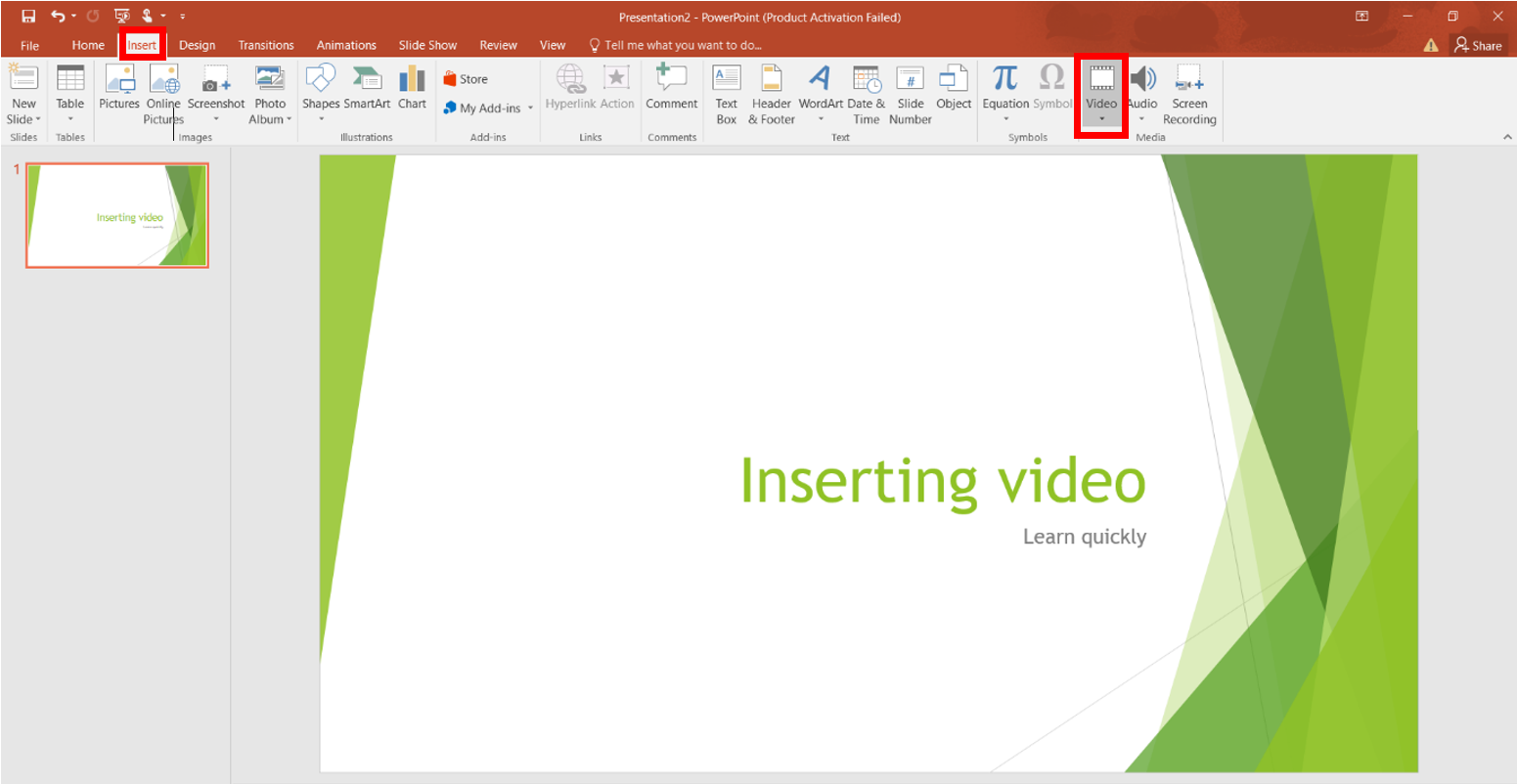Insert a Chart
Image resolution: width=1517 pixels, height=784 pixels.
[412, 87]
